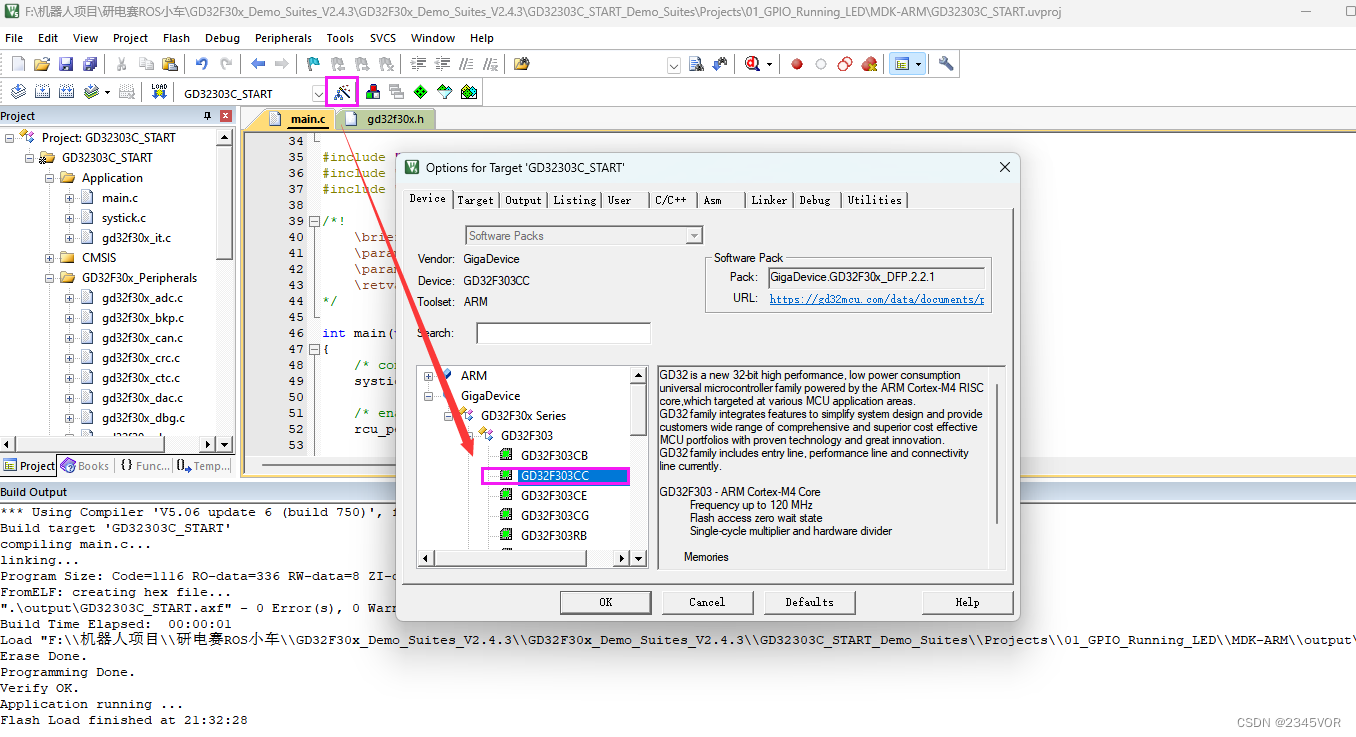1356x737 pixels.
Task: Click Kill All Breakpoints icon
Action: point(869,64)
